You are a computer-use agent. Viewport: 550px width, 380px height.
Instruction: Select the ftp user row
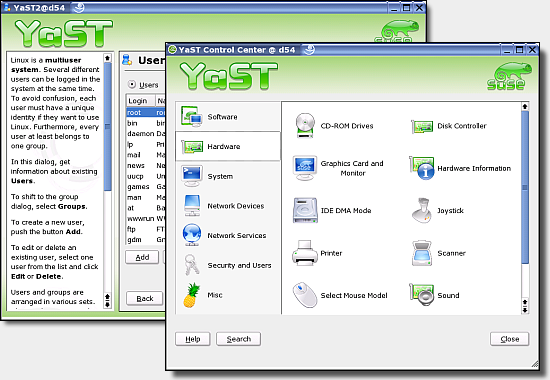point(146,229)
